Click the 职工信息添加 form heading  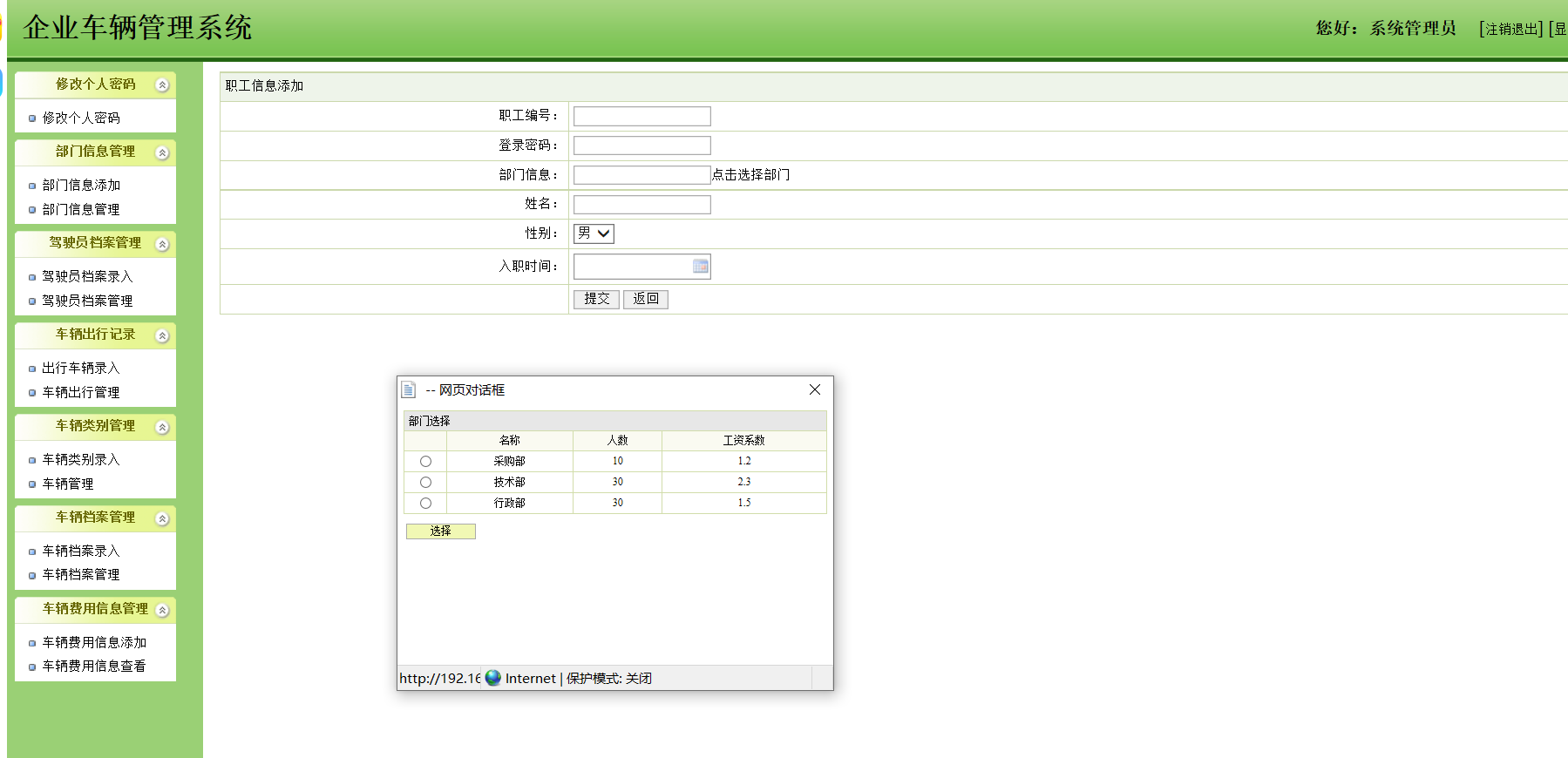coord(264,86)
